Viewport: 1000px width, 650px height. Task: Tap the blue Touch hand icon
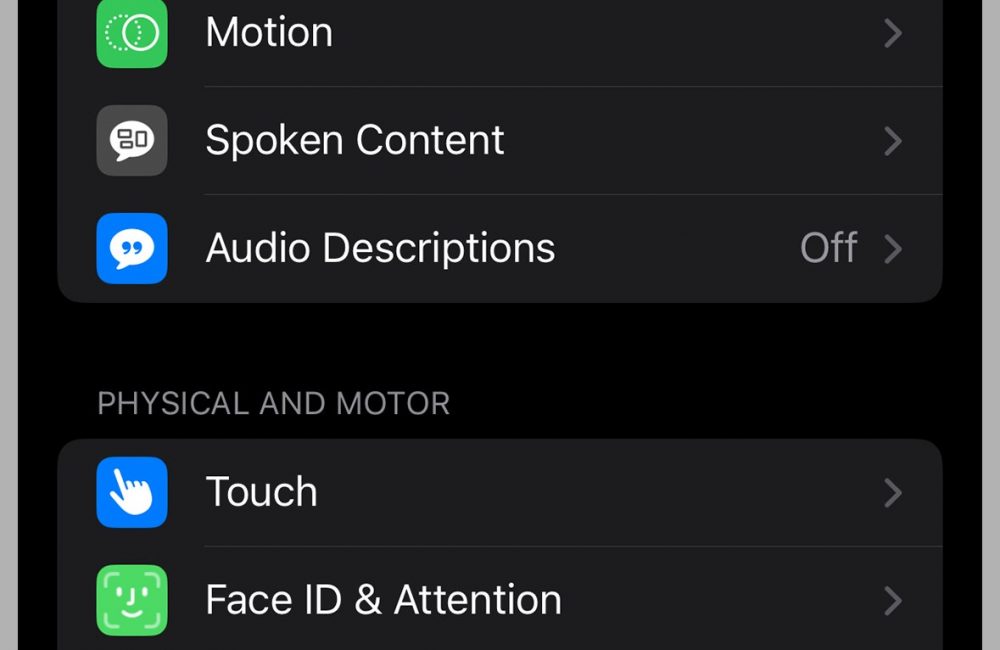pyautogui.click(x=132, y=492)
